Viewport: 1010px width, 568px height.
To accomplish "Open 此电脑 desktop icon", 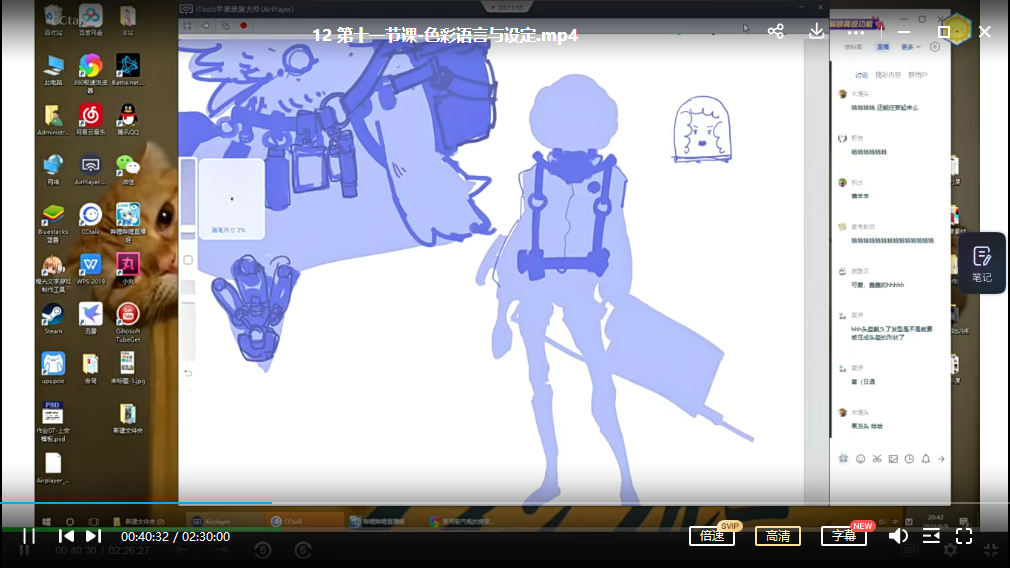I will 53,70.
